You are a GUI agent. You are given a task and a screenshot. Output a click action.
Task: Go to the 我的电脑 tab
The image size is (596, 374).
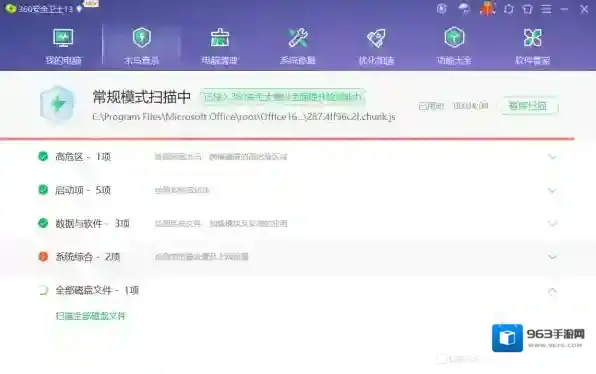click(x=63, y=47)
